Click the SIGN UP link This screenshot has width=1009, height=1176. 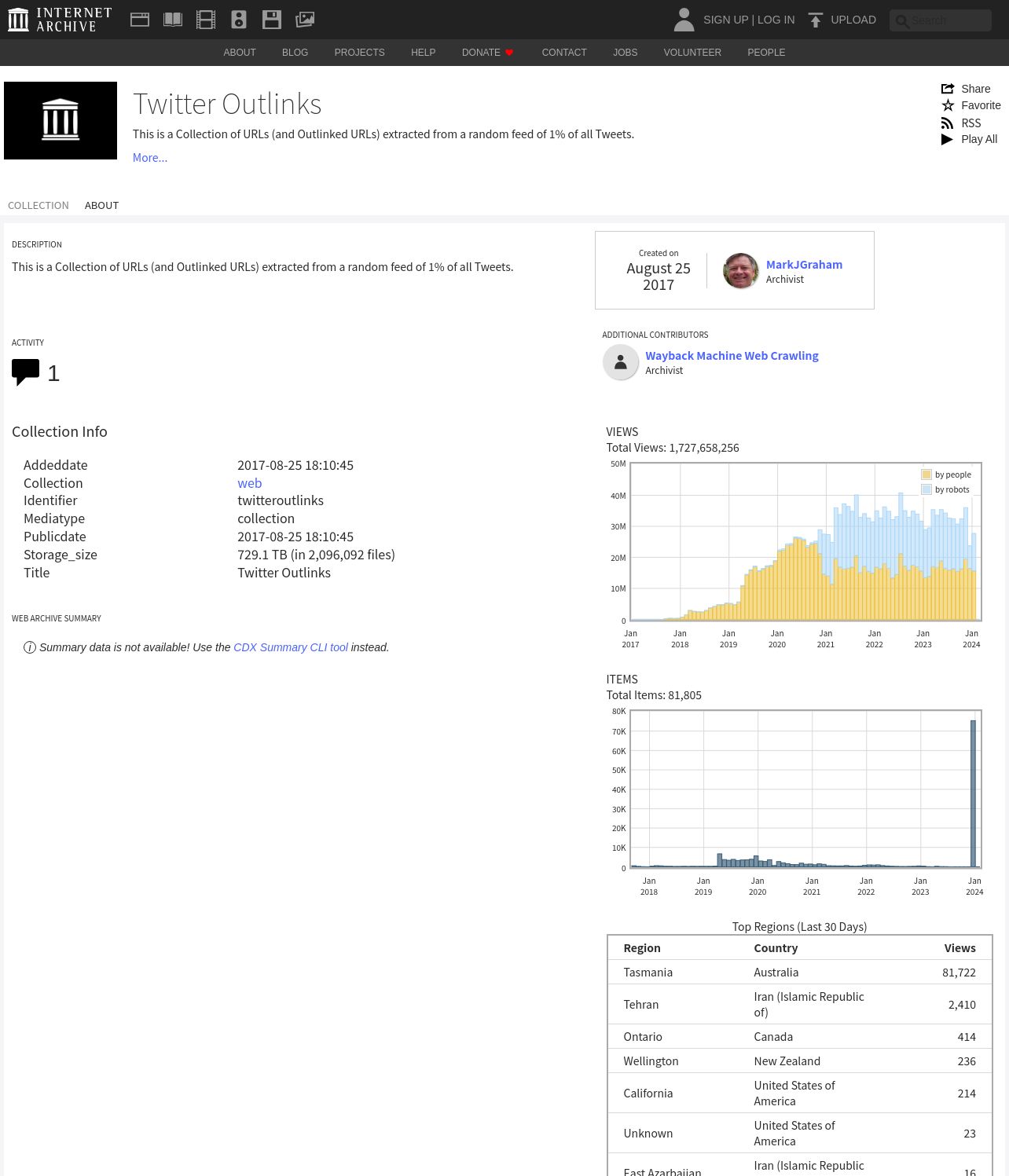[725, 20]
